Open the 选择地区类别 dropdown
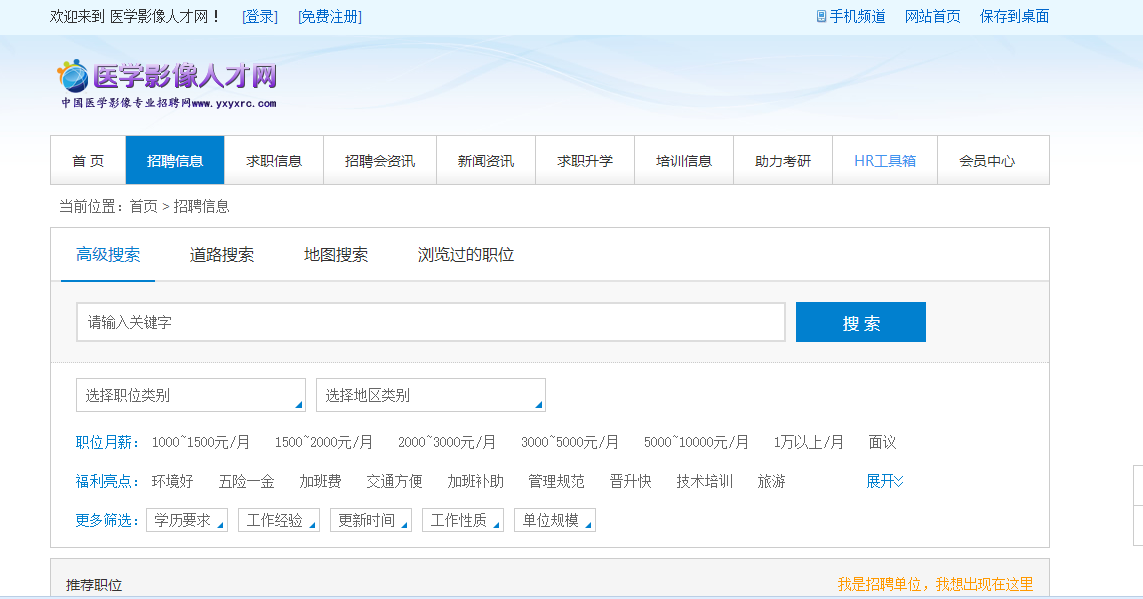1143x599 pixels. coord(430,395)
